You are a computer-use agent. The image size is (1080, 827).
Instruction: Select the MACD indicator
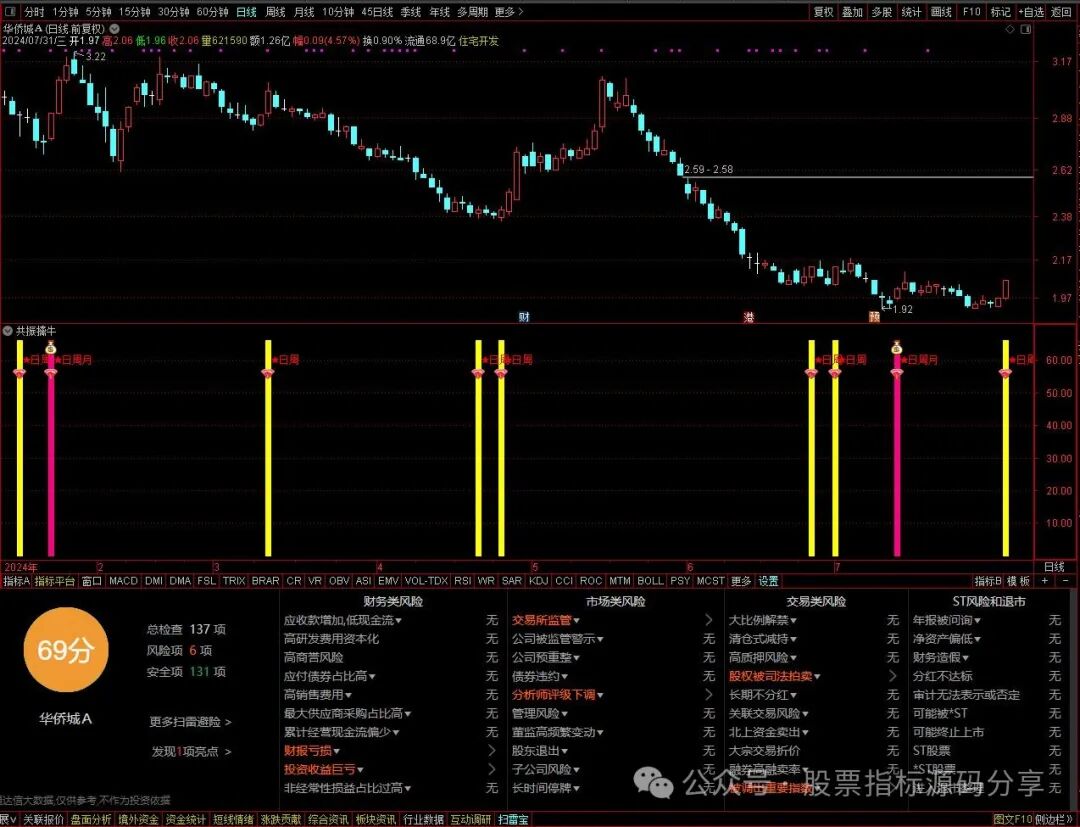(x=123, y=581)
